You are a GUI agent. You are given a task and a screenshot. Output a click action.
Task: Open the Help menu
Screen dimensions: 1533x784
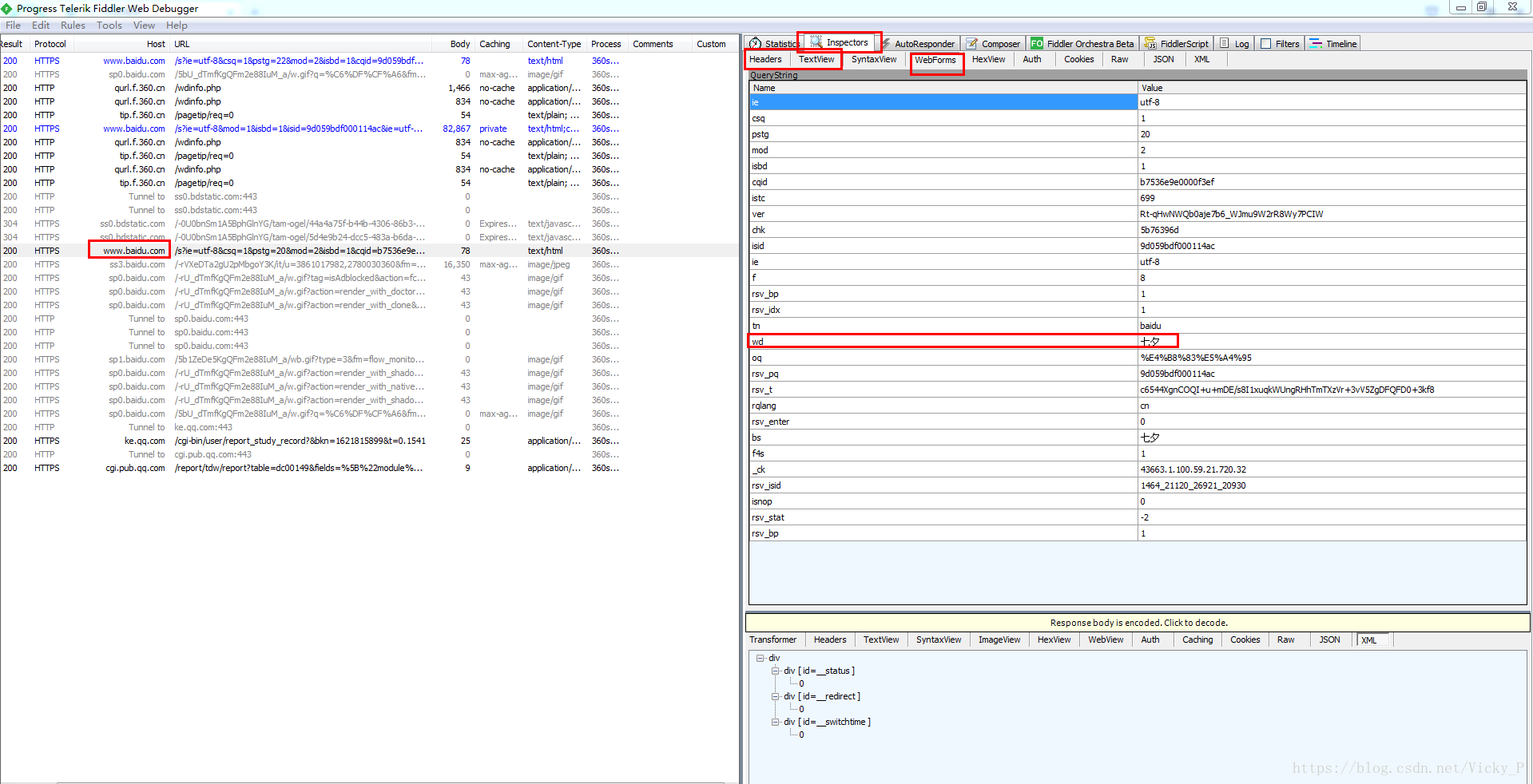tap(177, 26)
